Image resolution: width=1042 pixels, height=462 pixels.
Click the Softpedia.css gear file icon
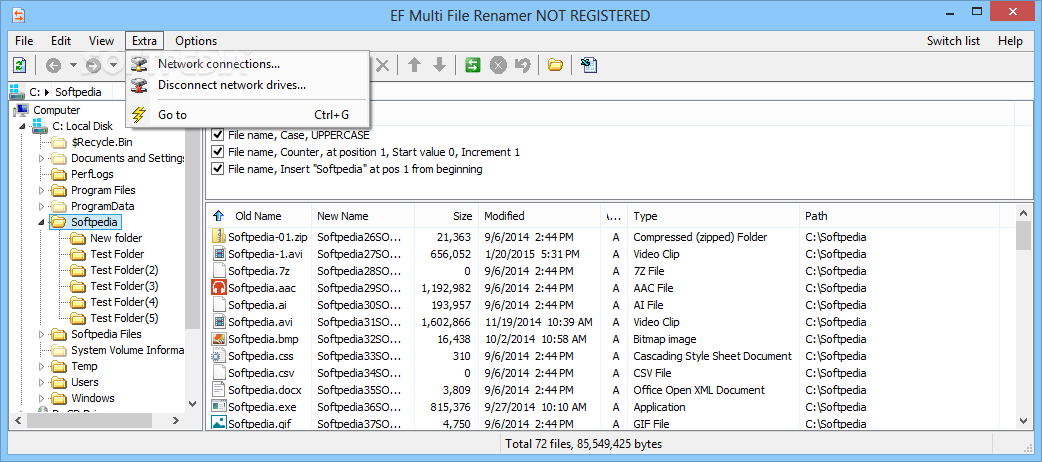pyautogui.click(x=219, y=356)
